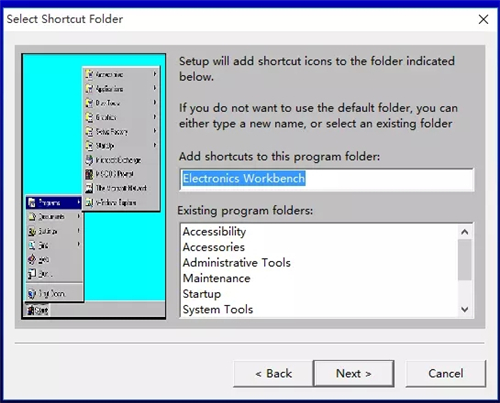Click the Documents icon in illustrated menu
500x403 pixels.
click(x=32, y=217)
